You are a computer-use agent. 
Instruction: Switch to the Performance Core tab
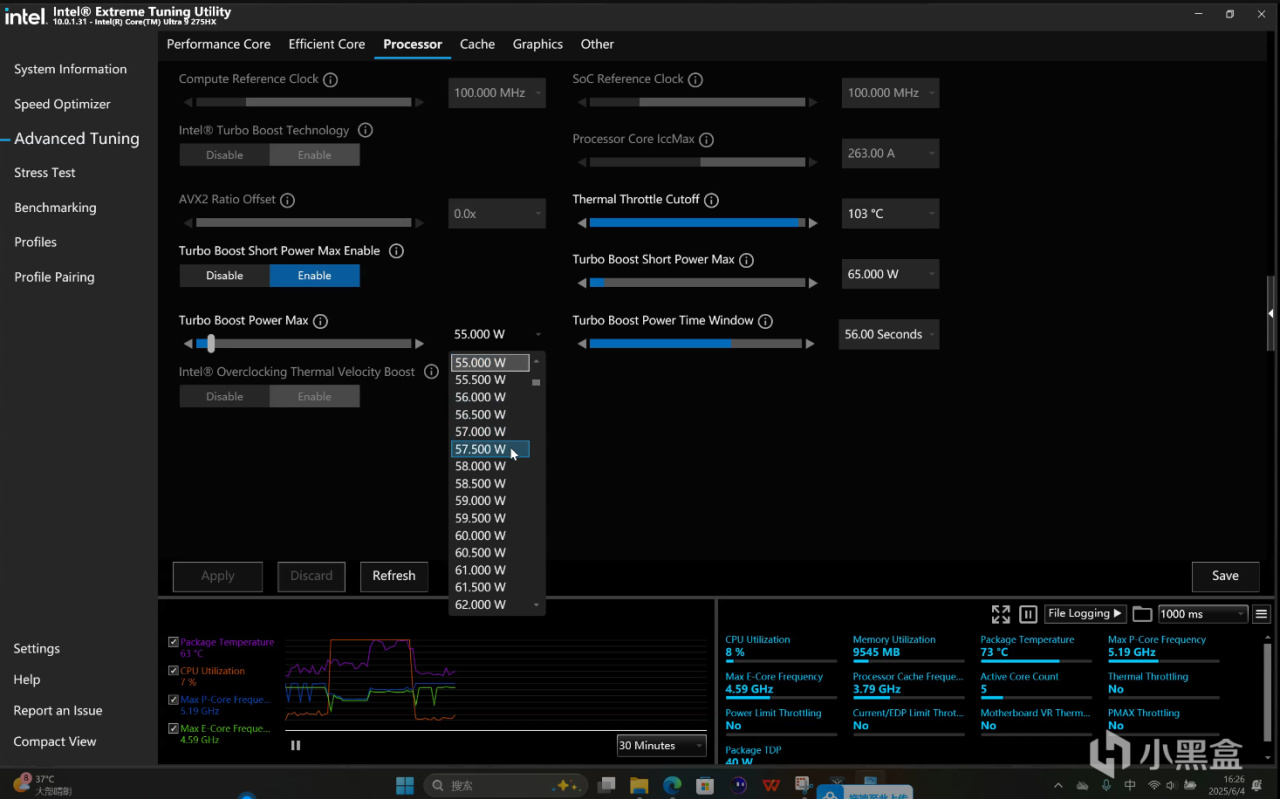pyautogui.click(x=218, y=44)
